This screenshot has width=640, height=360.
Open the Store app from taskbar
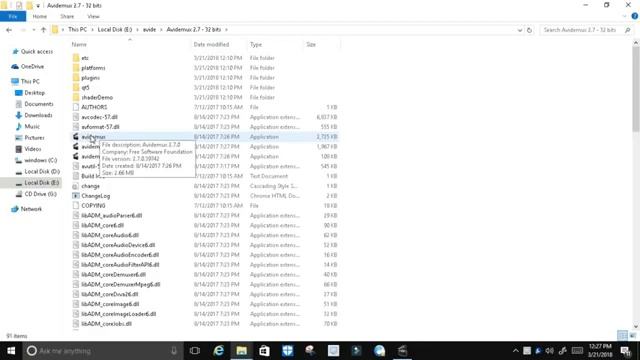point(264,351)
